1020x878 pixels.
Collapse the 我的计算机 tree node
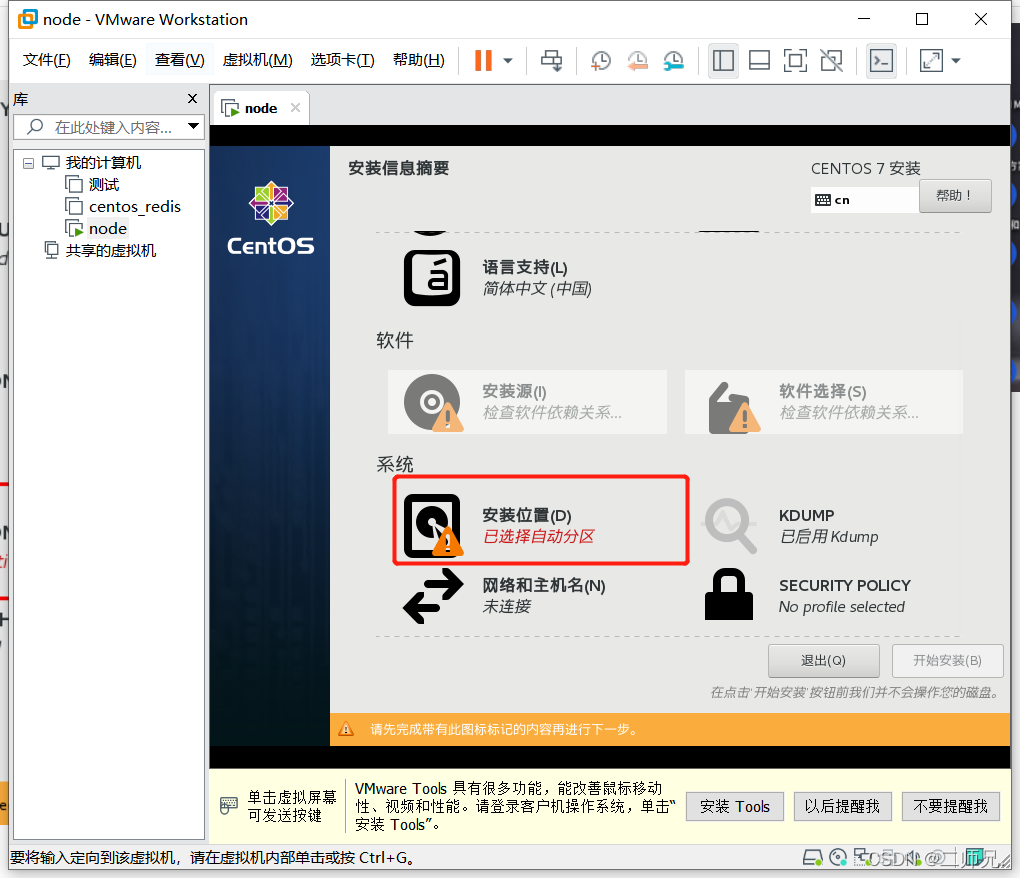click(x=29, y=162)
